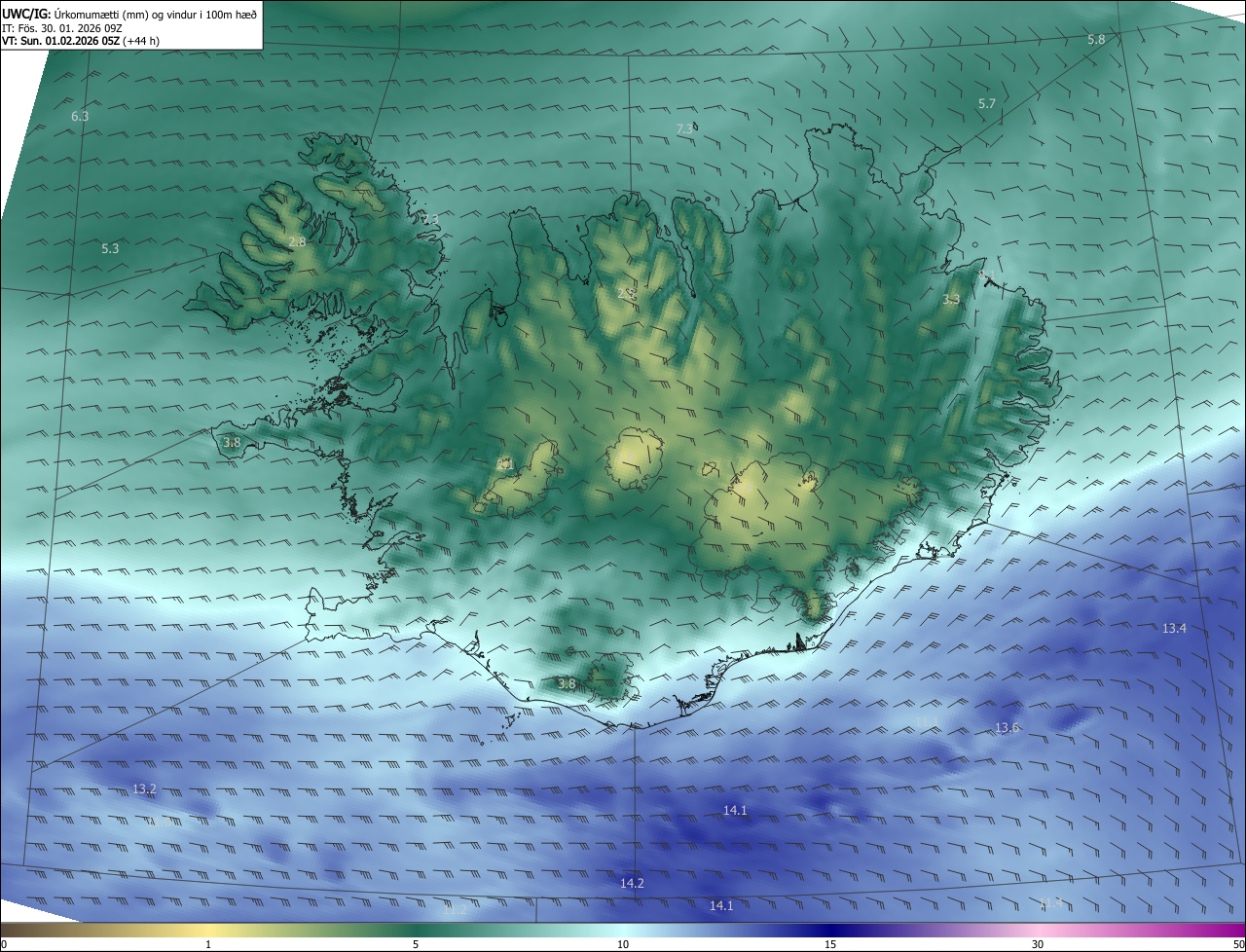This screenshot has height=952, width=1246.
Task: Click the 5.7 value label
Action: click(x=987, y=104)
